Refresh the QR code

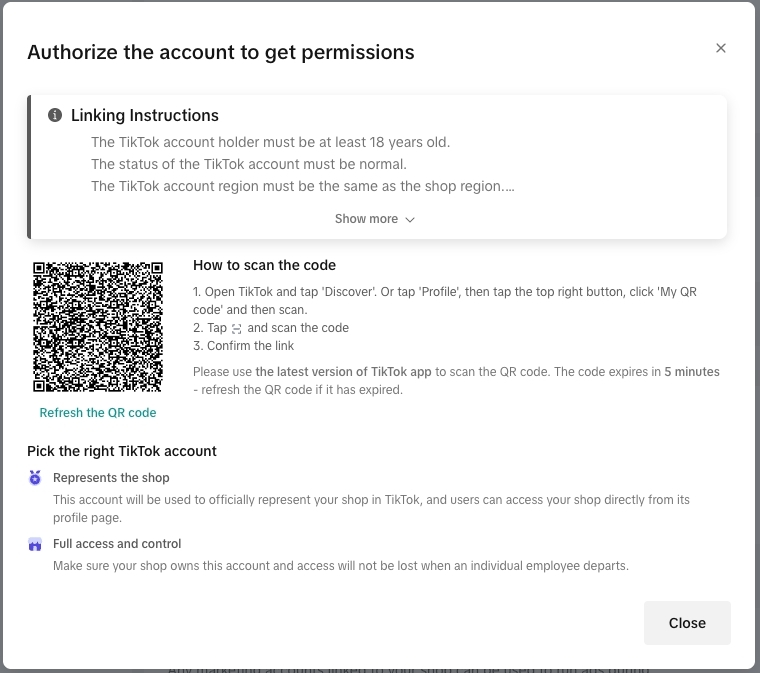(x=98, y=413)
